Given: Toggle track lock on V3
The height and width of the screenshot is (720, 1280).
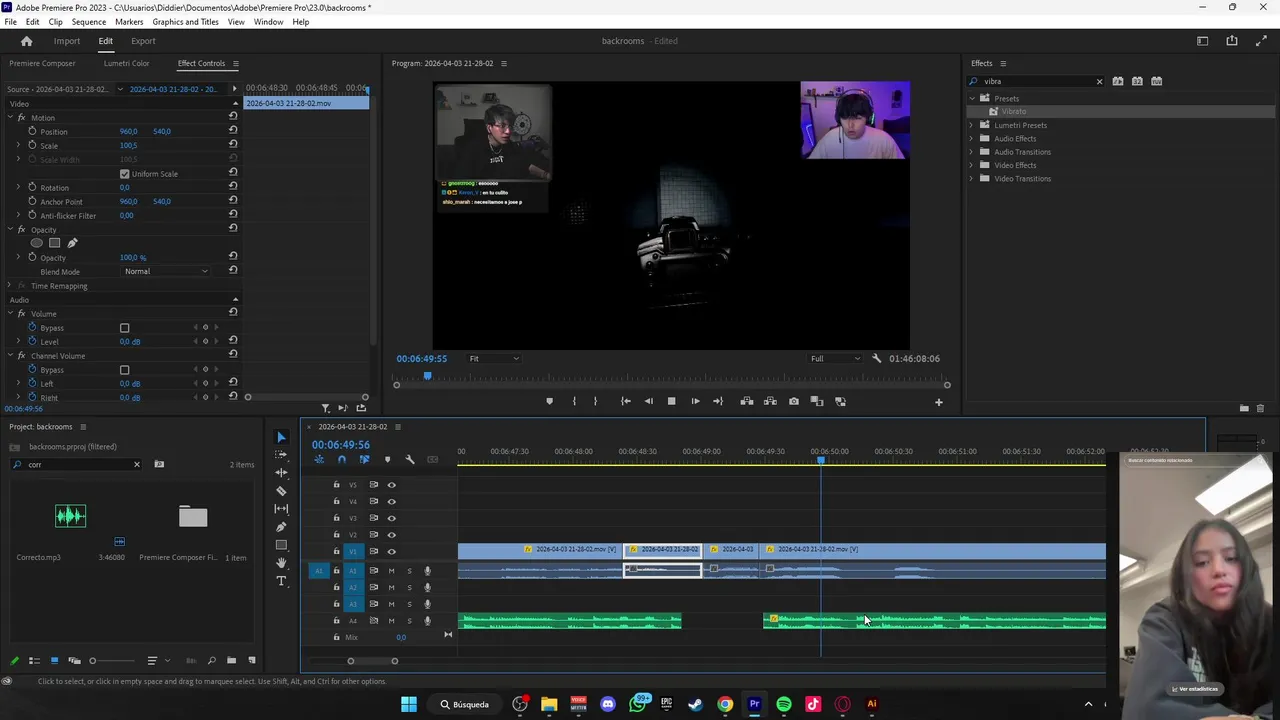Looking at the screenshot, I should point(336,518).
